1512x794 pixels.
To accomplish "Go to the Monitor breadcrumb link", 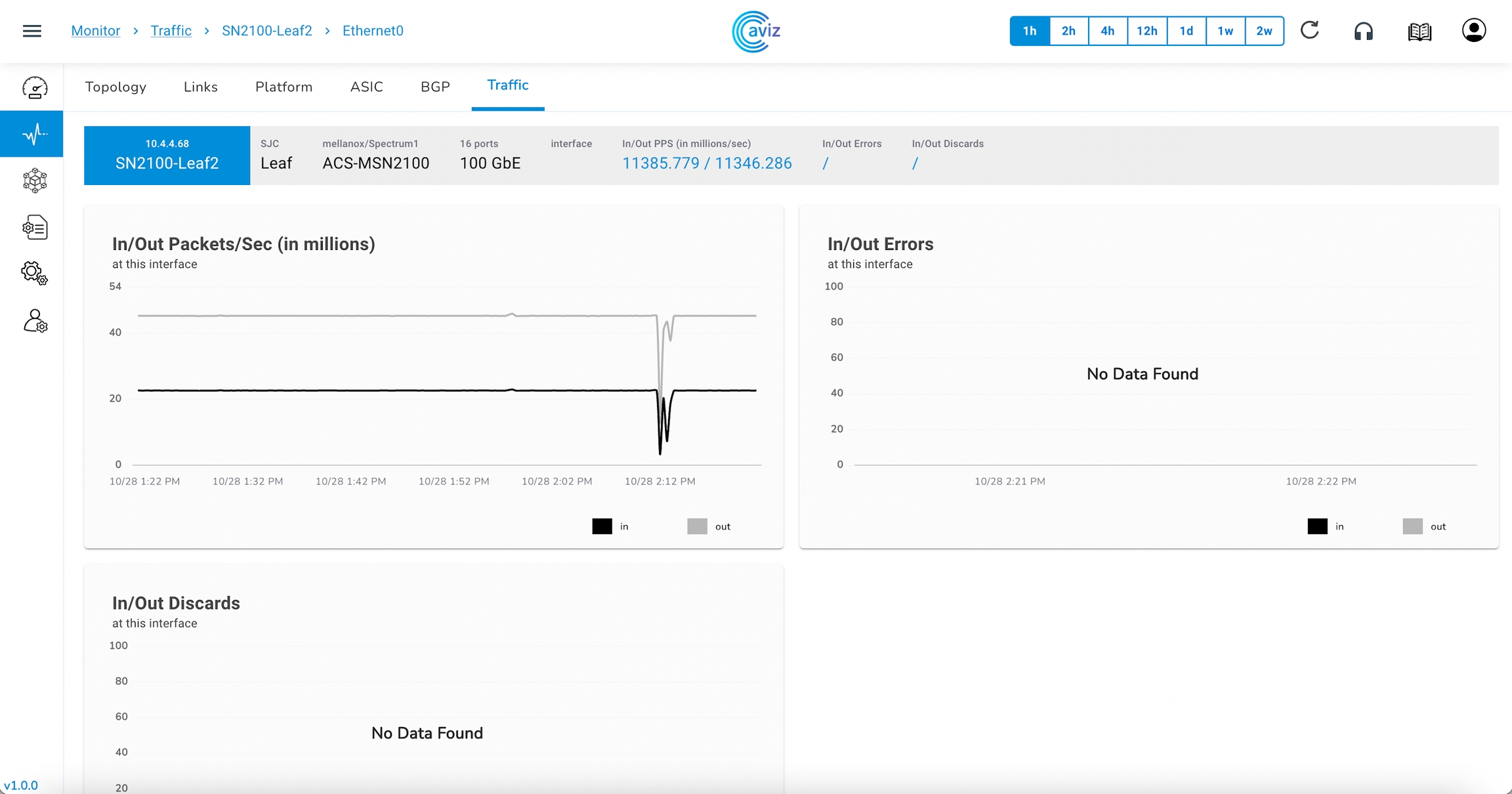I will click(x=96, y=31).
